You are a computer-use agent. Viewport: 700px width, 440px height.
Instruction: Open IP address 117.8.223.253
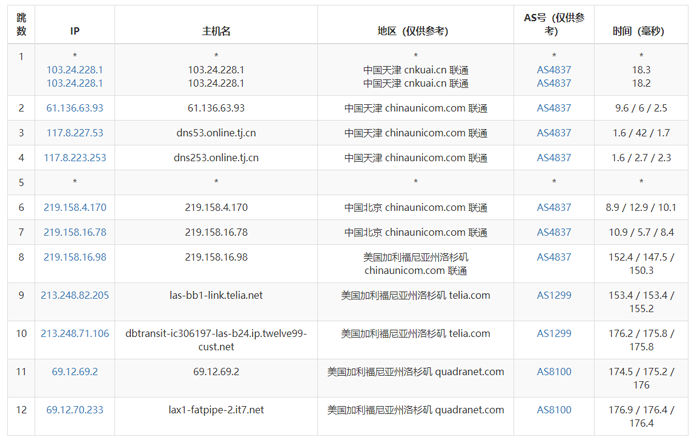75,158
